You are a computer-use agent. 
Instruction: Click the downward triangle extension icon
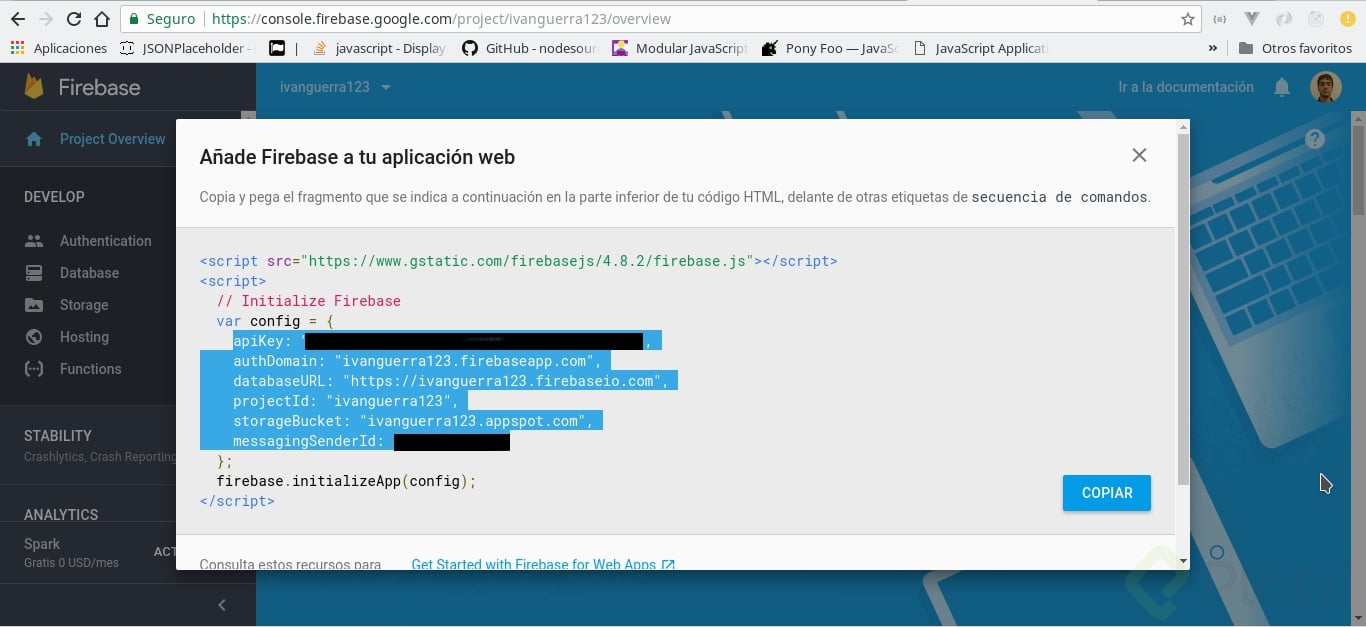pyautogui.click(x=1252, y=19)
